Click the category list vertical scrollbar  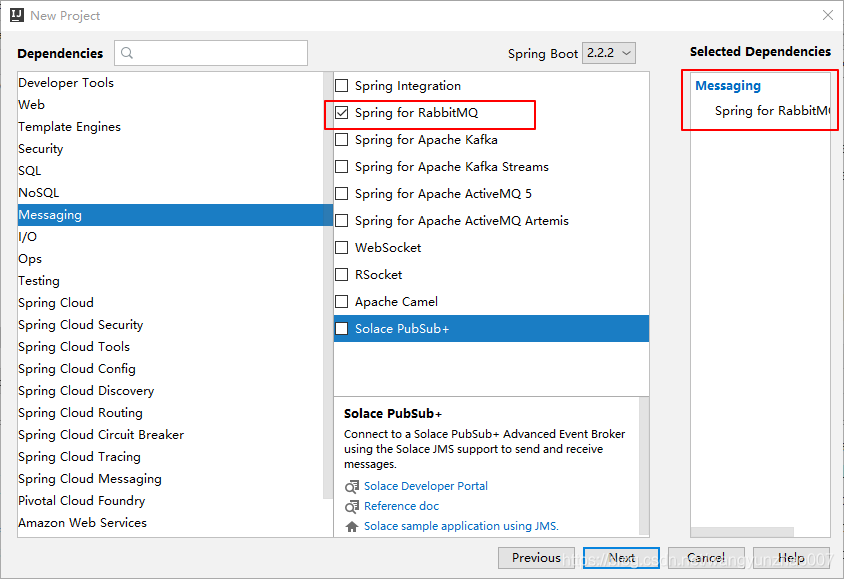tap(328, 285)
